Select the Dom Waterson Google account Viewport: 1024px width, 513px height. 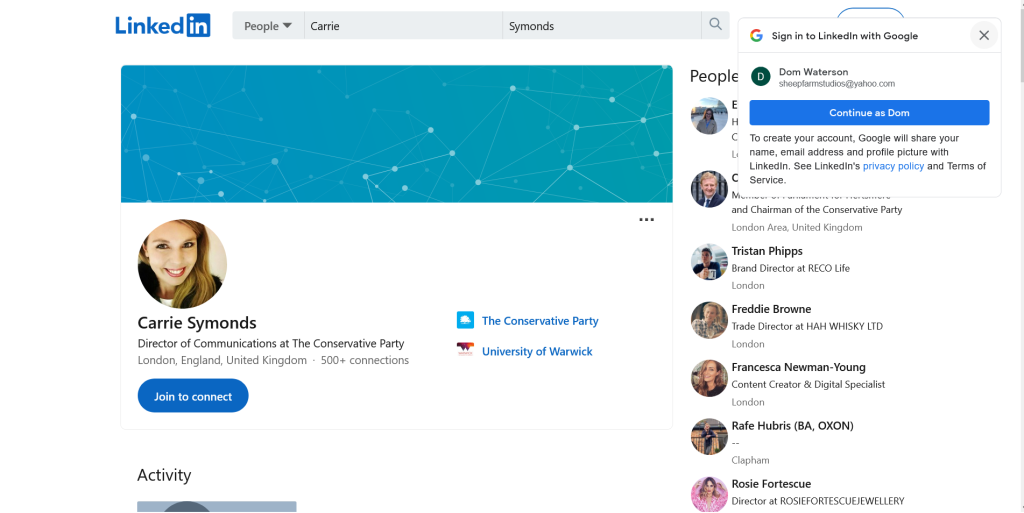(x=869, y=77)
